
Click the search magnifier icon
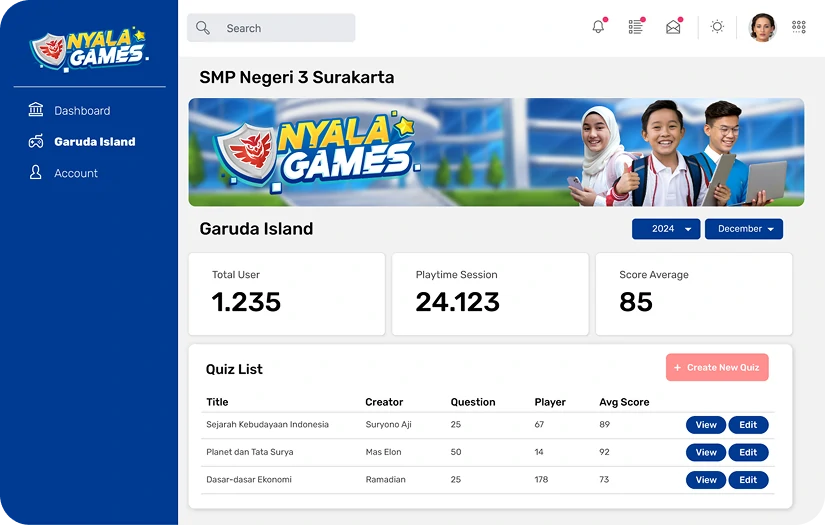pos(203,28)
